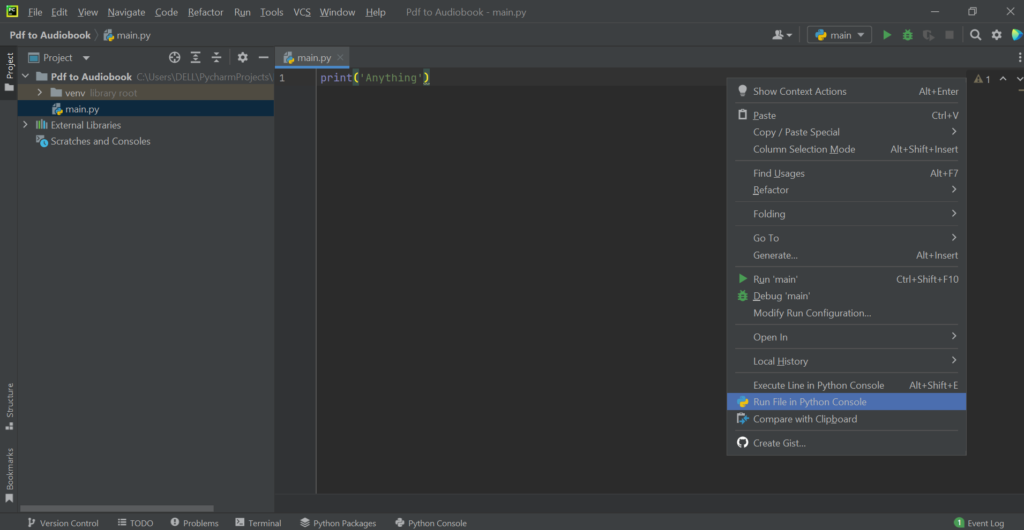Open the Event Log
The image size is (1024, 530).
tap(979, 523)
